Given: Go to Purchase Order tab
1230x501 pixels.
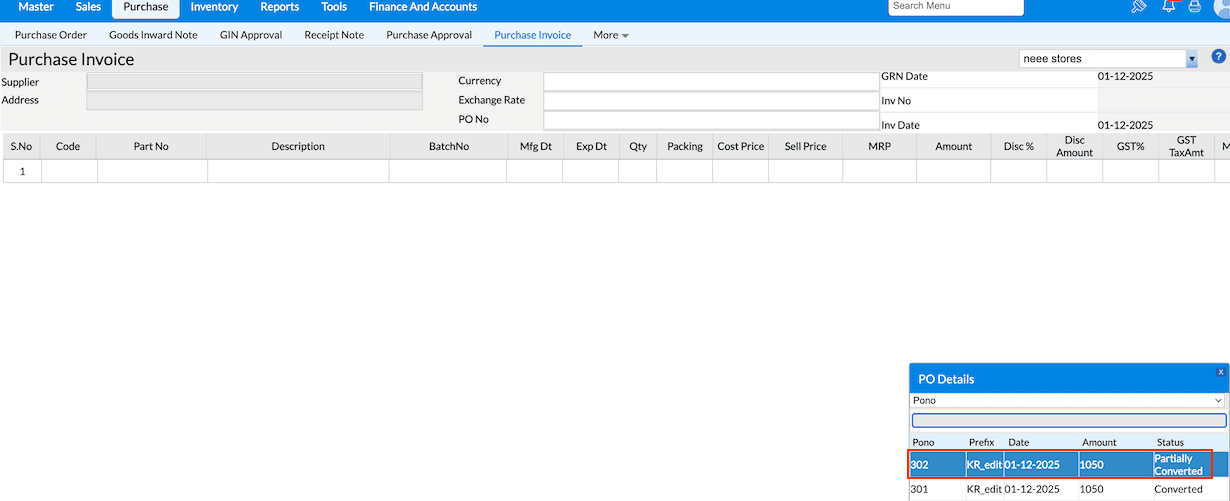Looking at the screenshot, I should [x=51, y=35].
